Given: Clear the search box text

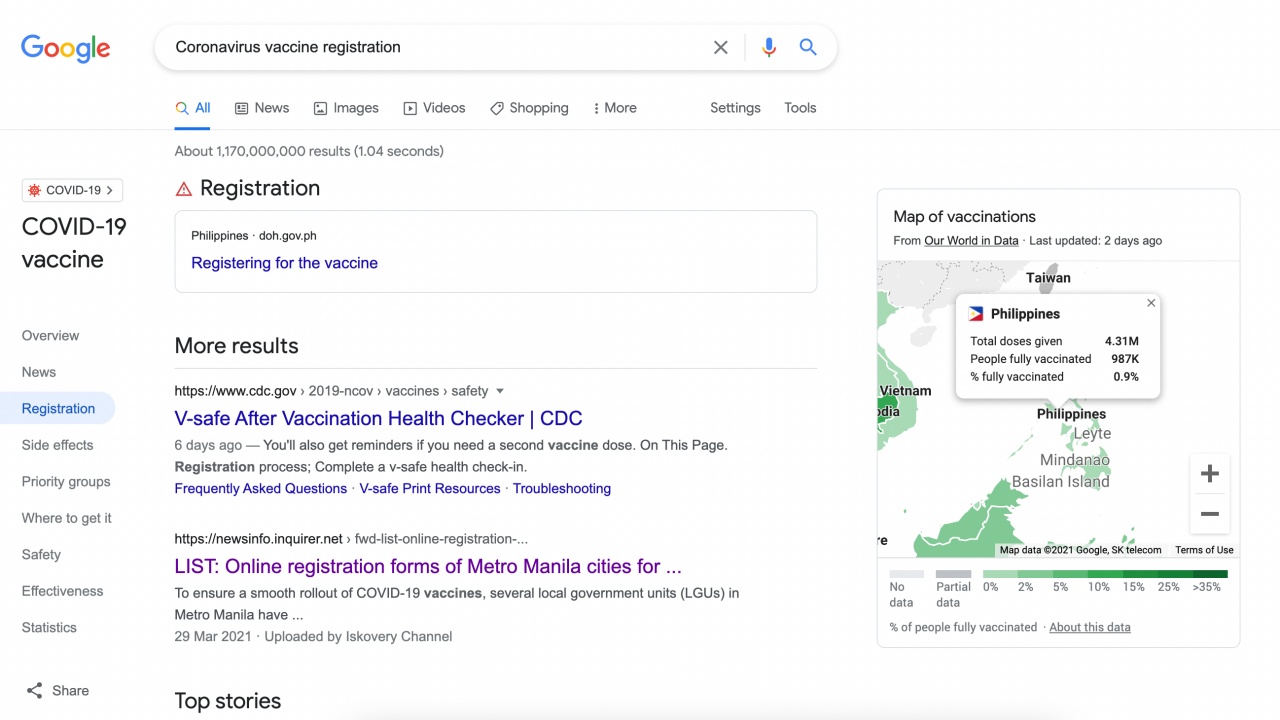Looking at the screenshot, I should pos(720,47).
